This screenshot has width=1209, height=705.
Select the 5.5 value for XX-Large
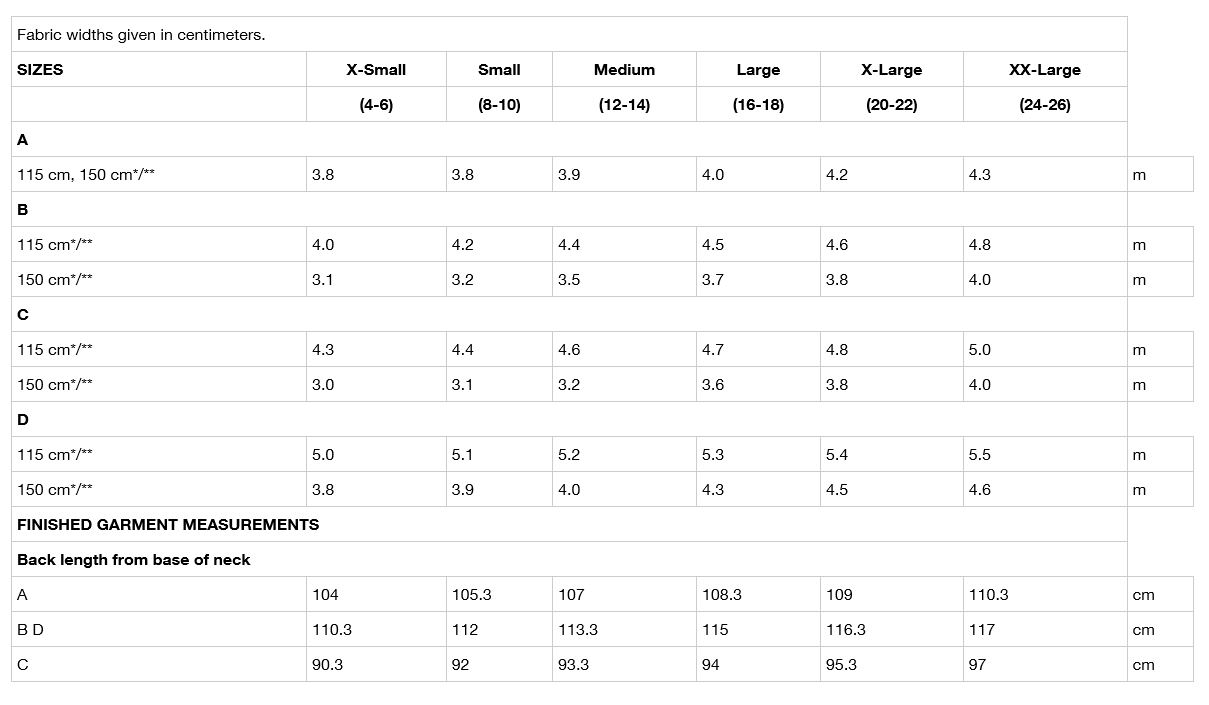coord(979,455)
